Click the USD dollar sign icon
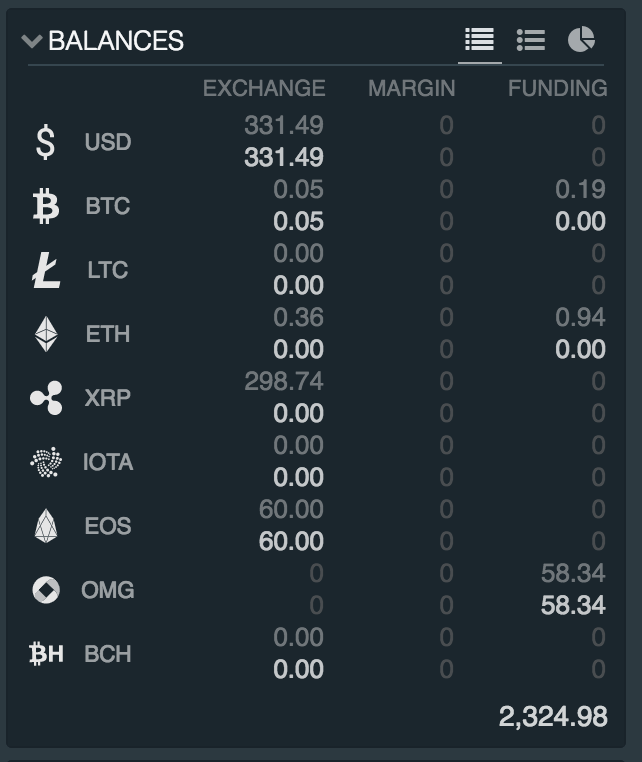 [45, 142]
